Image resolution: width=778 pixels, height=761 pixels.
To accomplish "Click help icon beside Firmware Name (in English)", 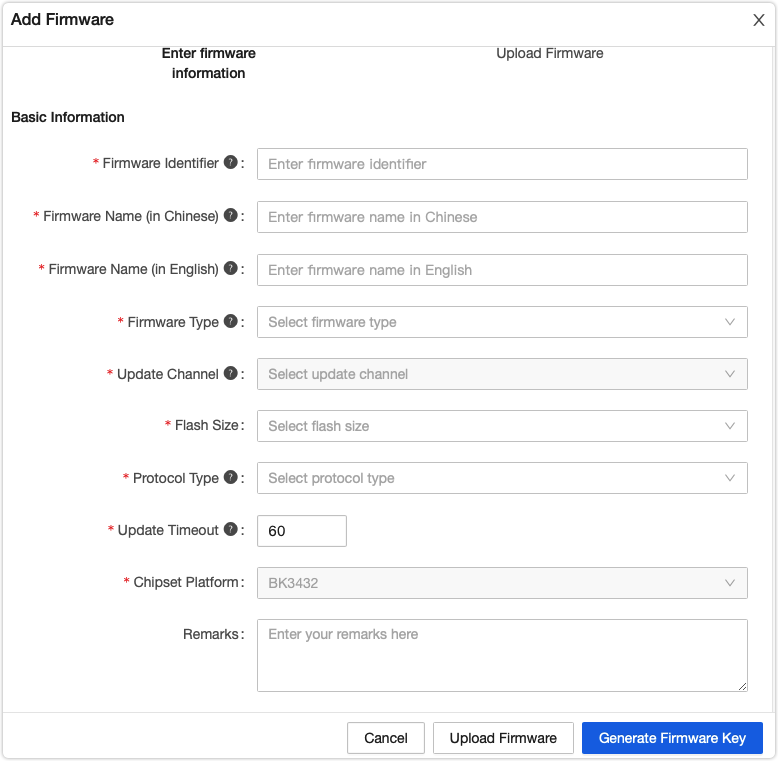I will (230, 268).
